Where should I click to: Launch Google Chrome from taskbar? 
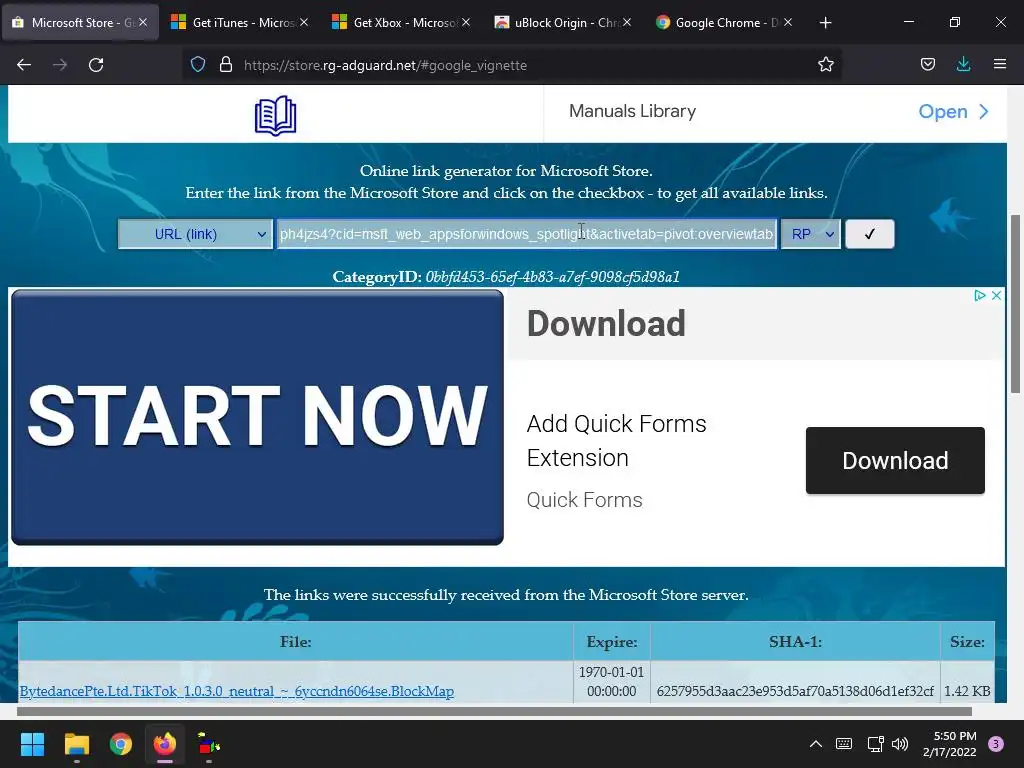(121, 744)
